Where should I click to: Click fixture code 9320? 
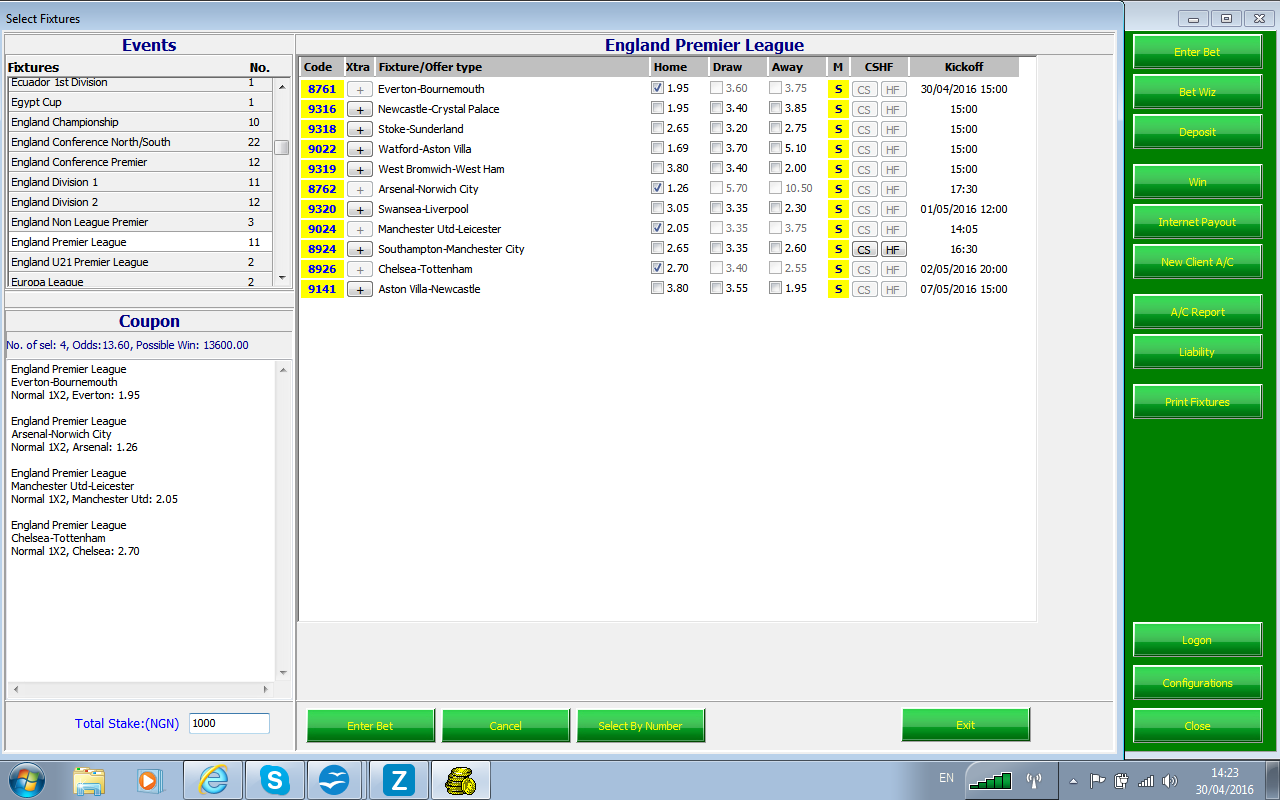[x=322, y=209]
